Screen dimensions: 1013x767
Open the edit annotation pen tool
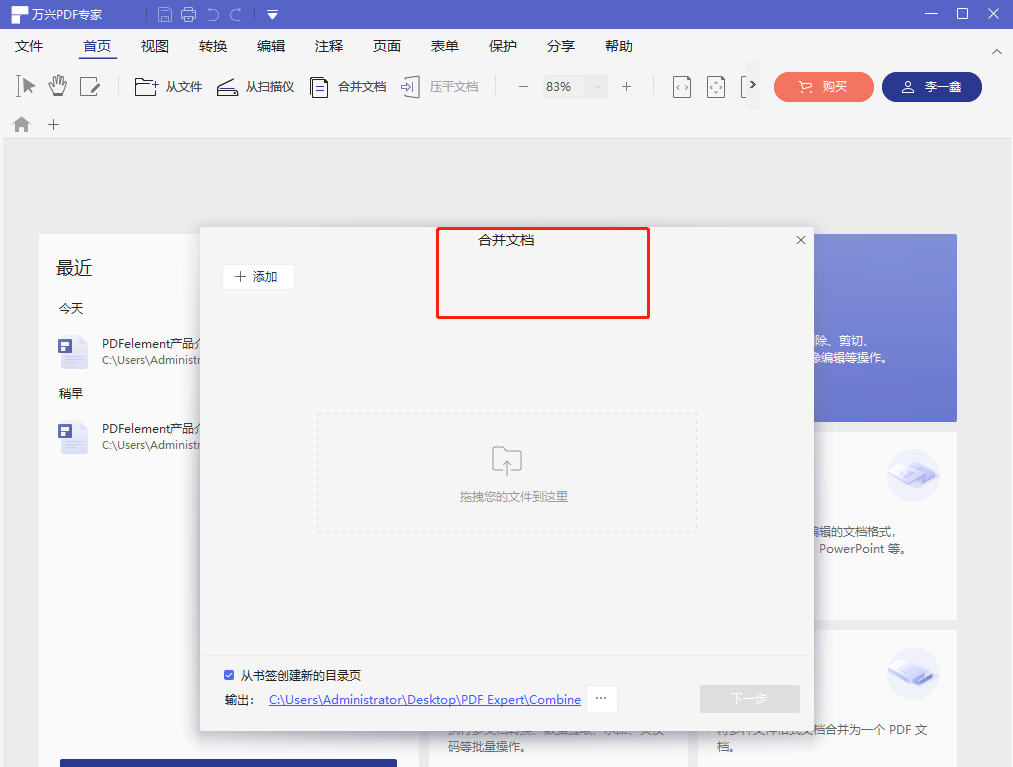click(91, 86)
